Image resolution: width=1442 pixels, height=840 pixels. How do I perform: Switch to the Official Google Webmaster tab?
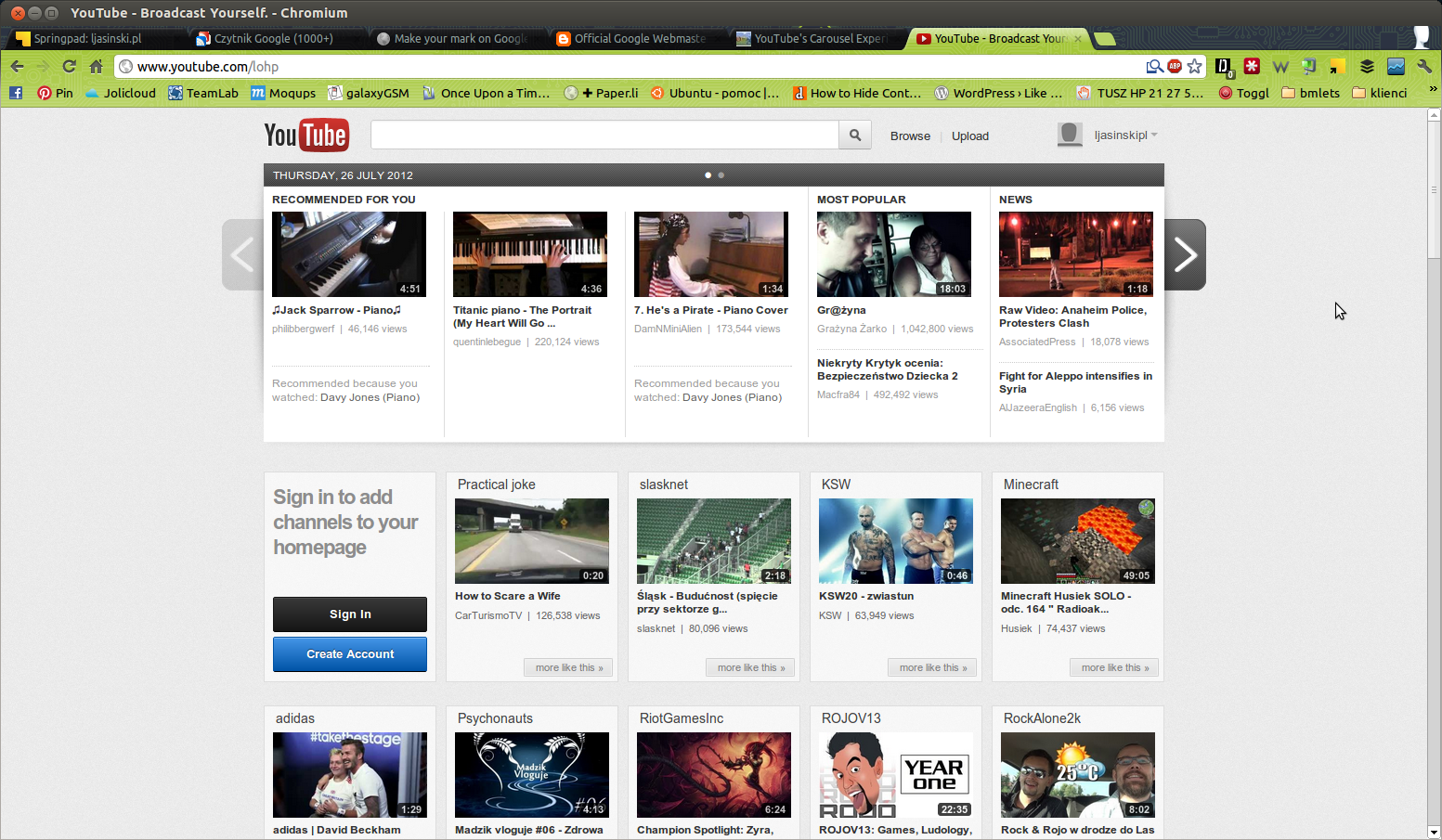(x=633, y=38)
